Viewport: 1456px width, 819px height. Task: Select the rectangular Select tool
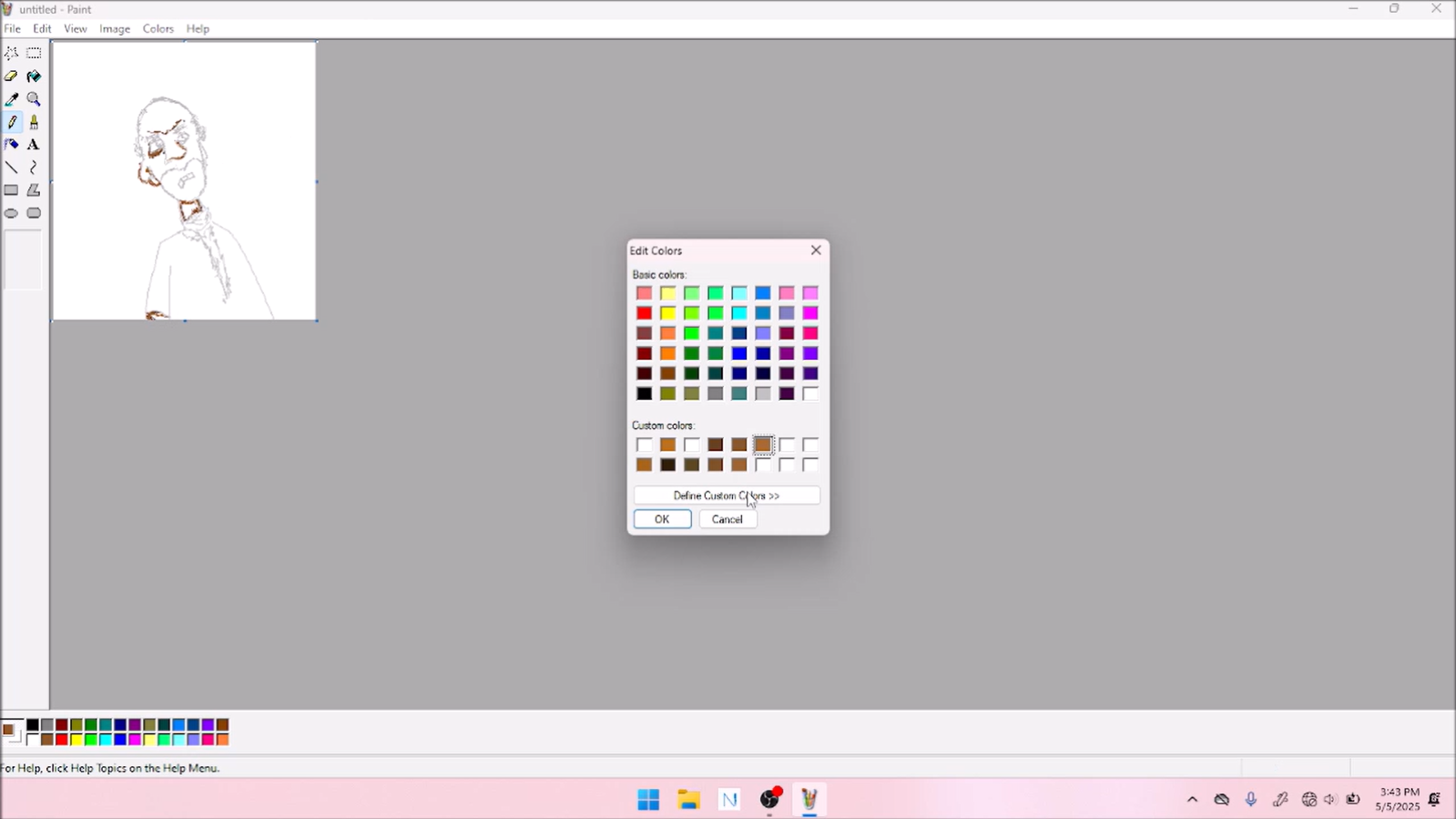[x=34, y=54]
